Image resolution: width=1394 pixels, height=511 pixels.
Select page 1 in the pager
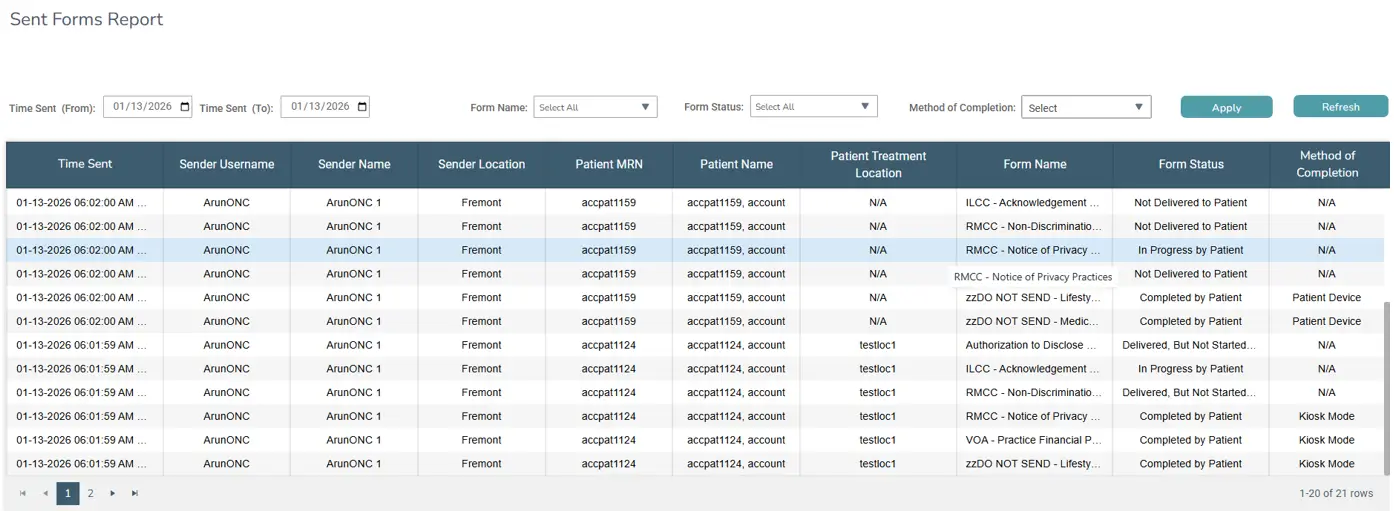coord(68,493)
